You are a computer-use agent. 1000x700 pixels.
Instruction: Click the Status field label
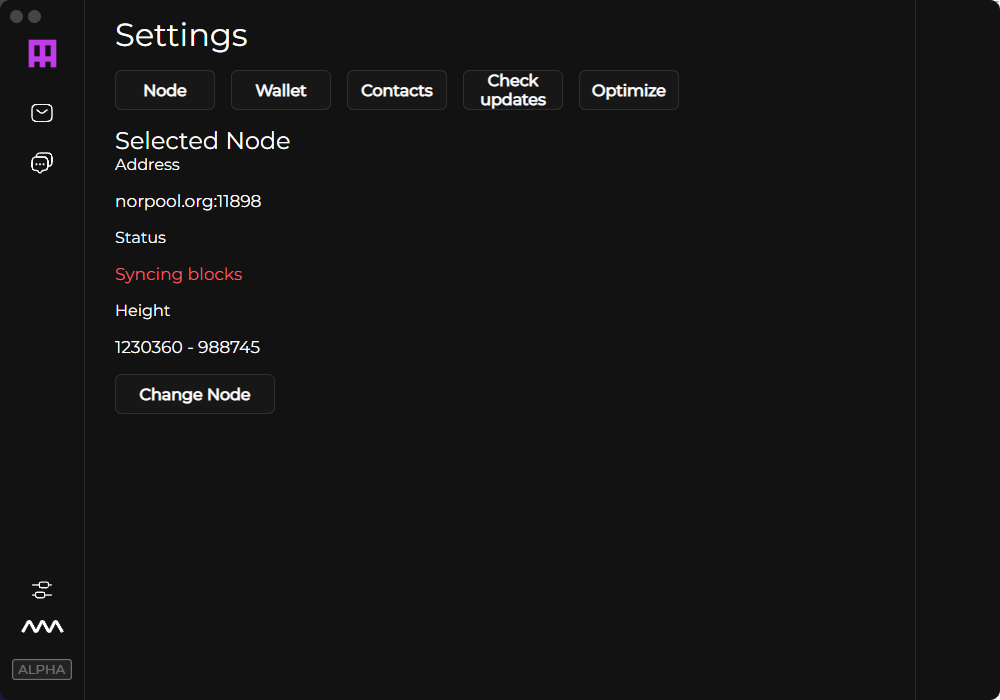[140, 238]
